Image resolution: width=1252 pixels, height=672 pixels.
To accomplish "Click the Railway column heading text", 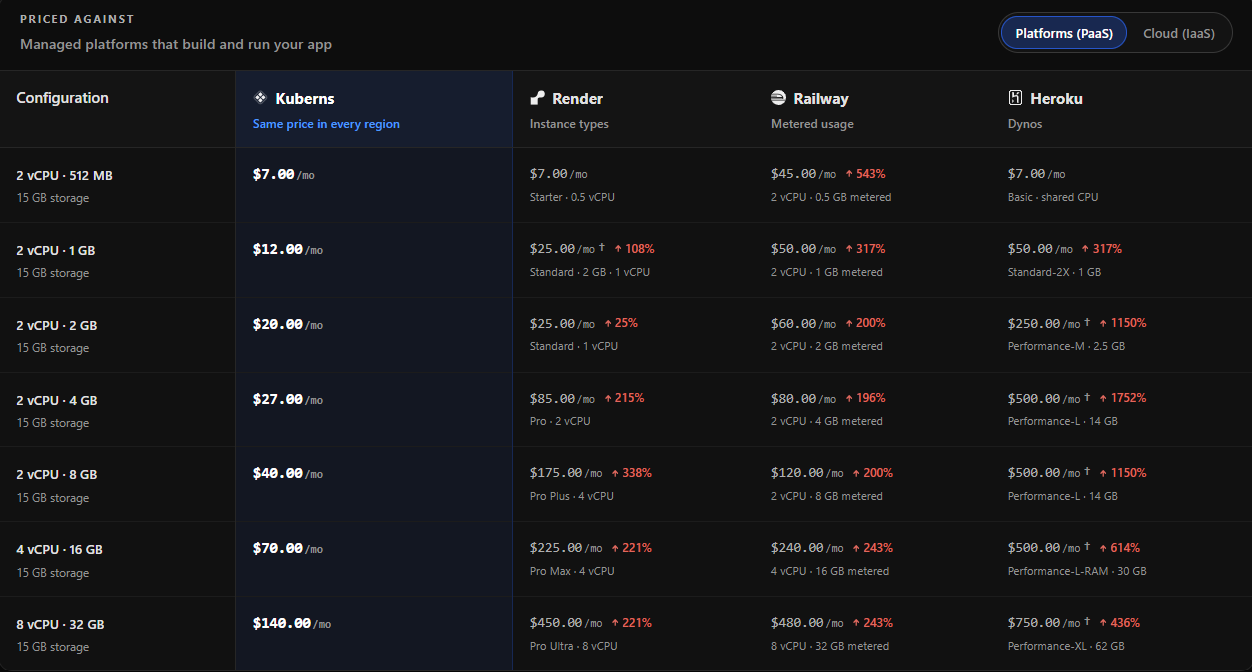I will 821,99.
